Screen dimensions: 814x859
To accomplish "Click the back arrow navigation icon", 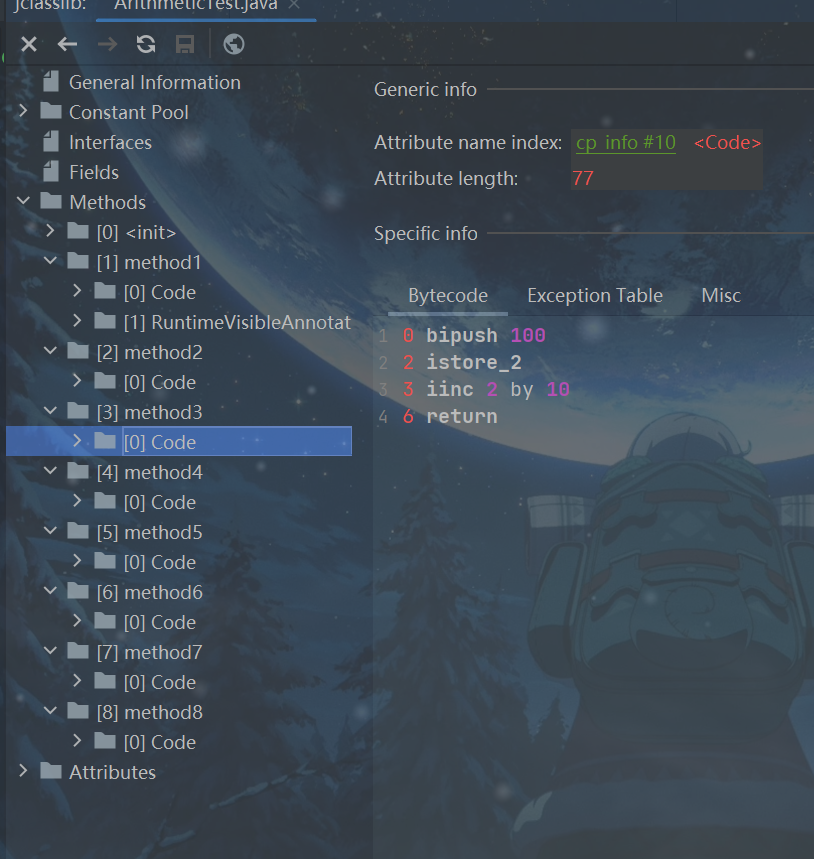I will click(67, 44).
